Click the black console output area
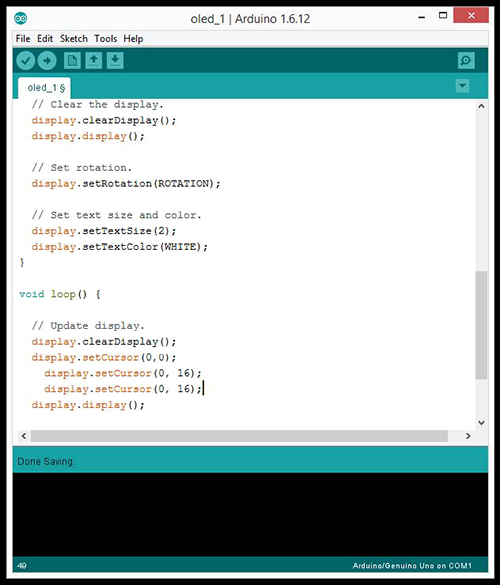Screen dimensions: 500x585 (250, 514)
